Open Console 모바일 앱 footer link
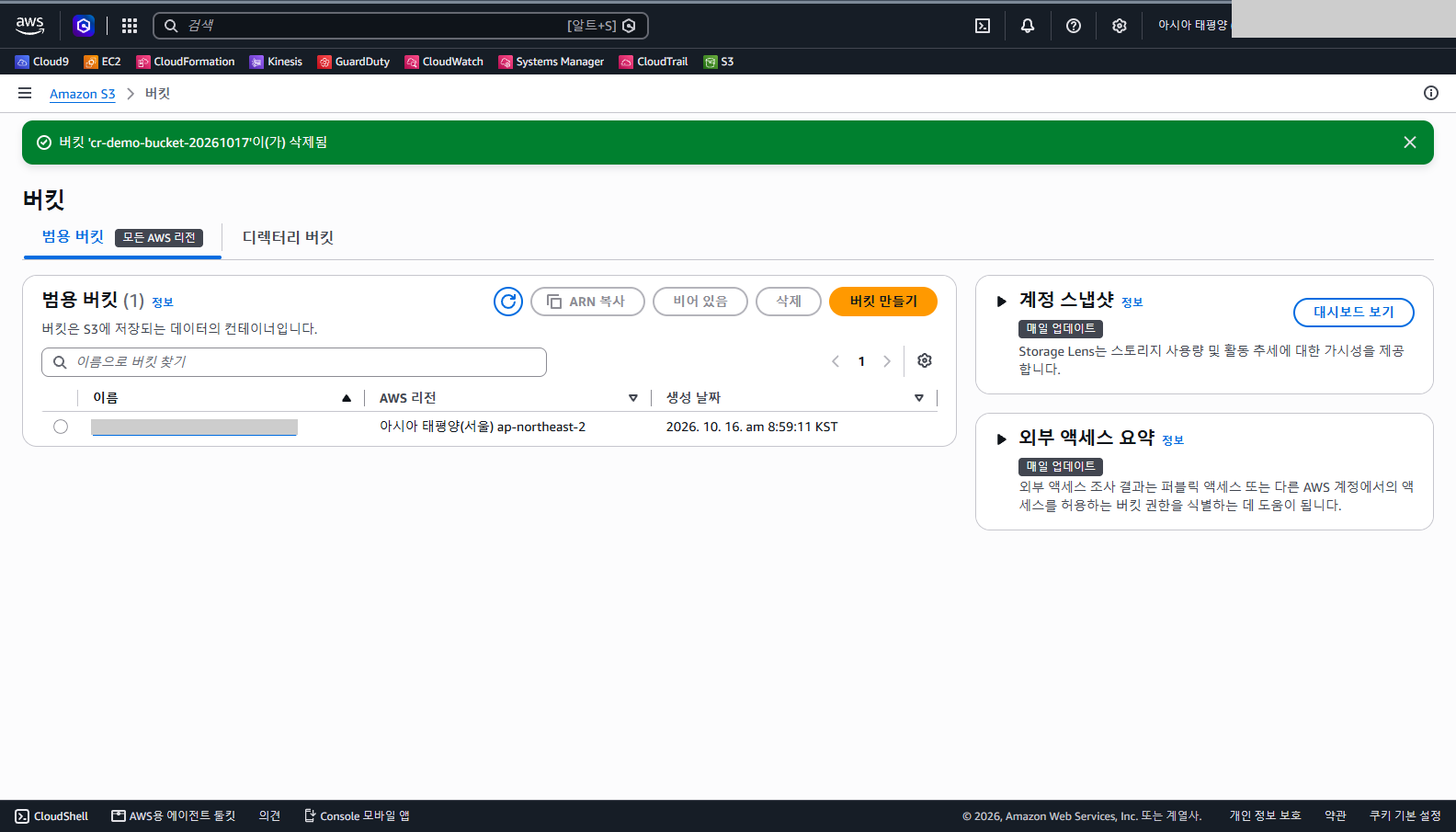The width and height of the screenshot is (1456, 832). pyautogui.click(x=358, y=816)
